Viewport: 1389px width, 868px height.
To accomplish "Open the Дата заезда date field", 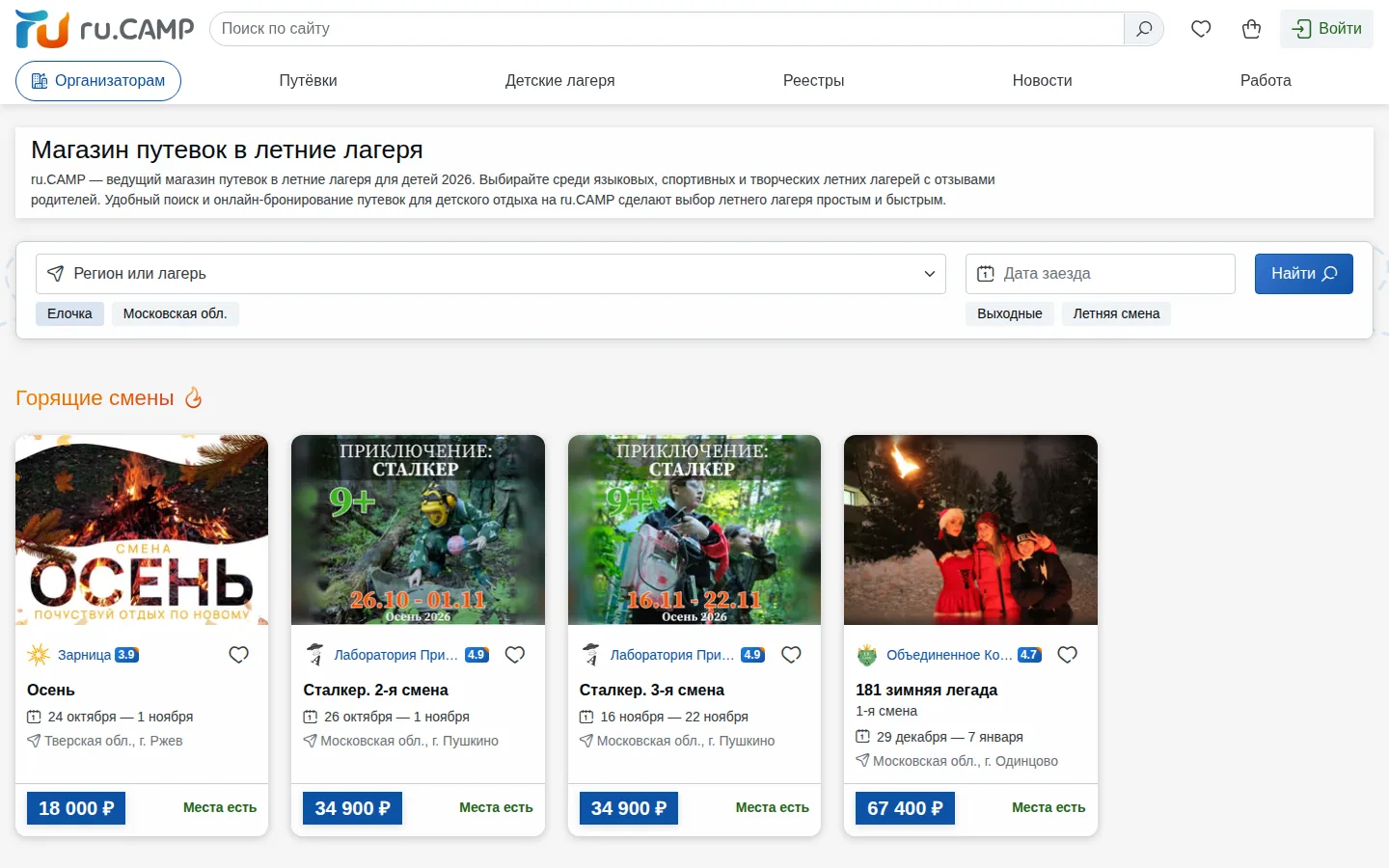I will point(1101,274).
